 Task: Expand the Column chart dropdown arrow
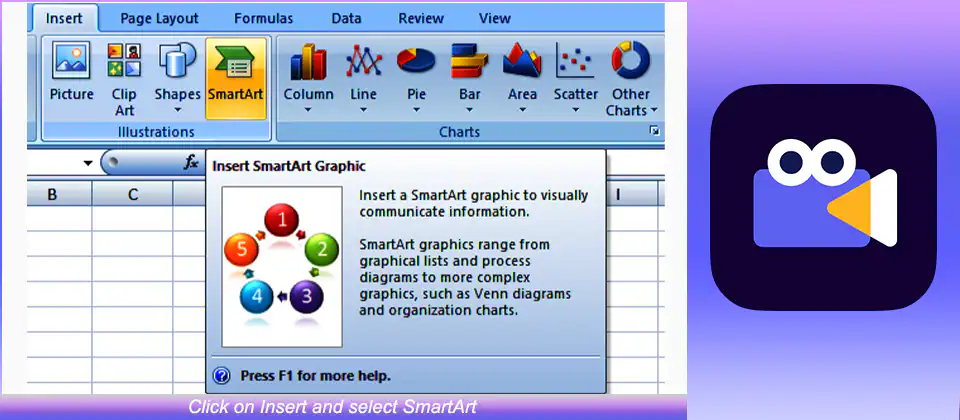click(308, 111)
